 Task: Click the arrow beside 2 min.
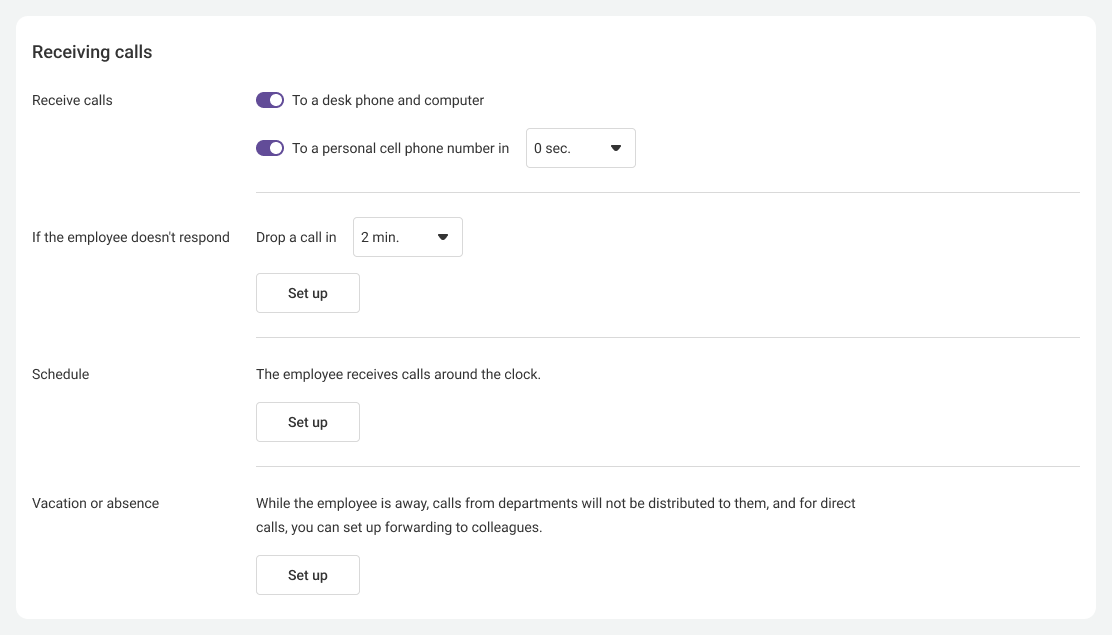[443, 237]
